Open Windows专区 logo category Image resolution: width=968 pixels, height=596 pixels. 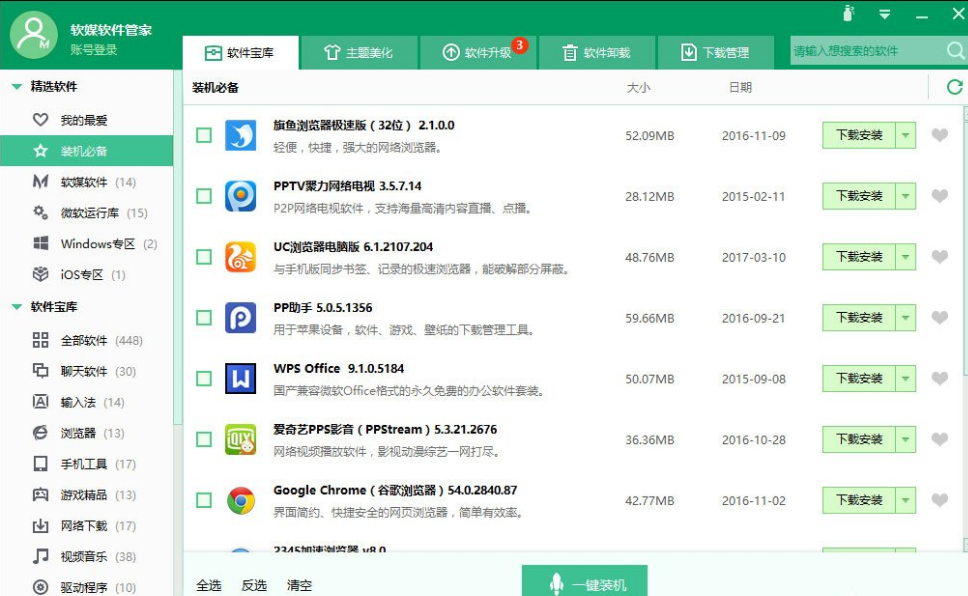pos(41,243)
